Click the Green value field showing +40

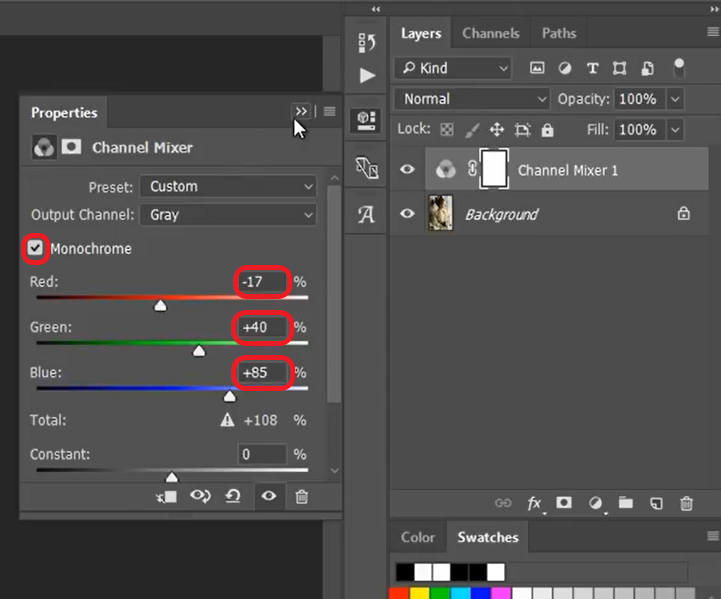click(x=262, y=327)
